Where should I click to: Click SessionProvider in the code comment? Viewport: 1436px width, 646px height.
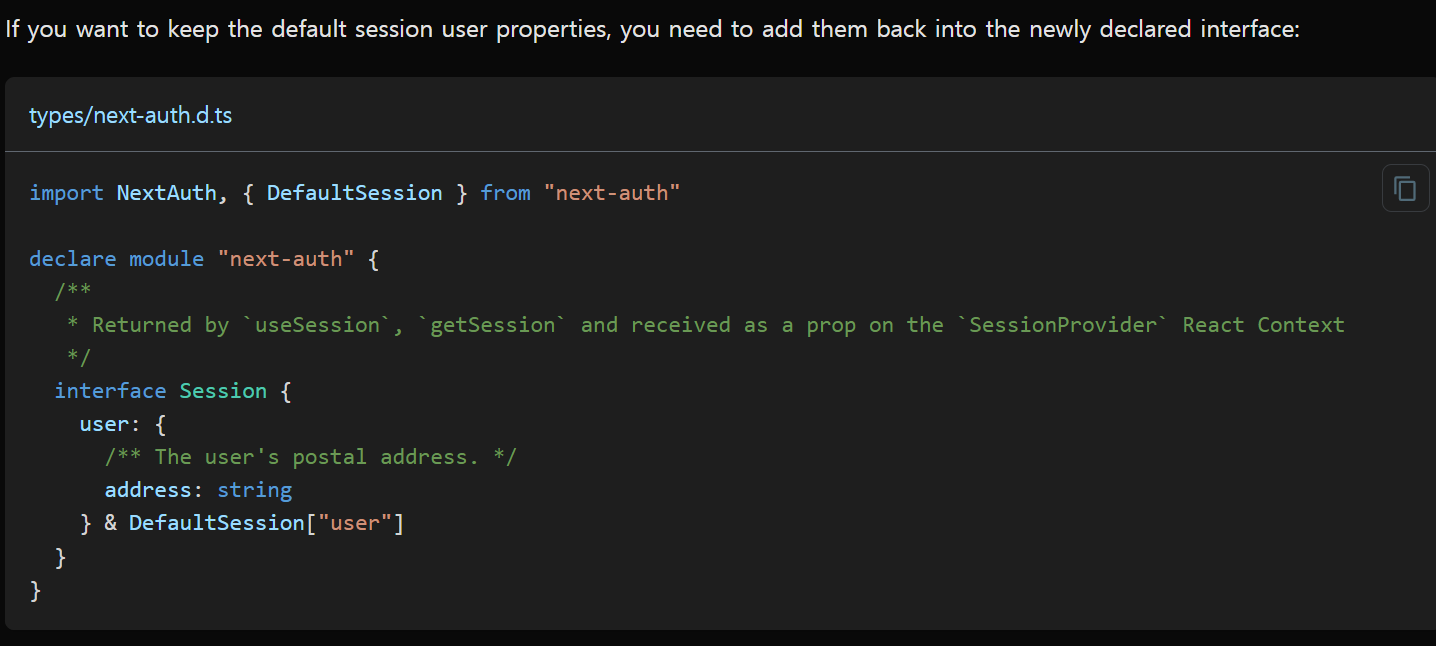(x=1063, y=325)
